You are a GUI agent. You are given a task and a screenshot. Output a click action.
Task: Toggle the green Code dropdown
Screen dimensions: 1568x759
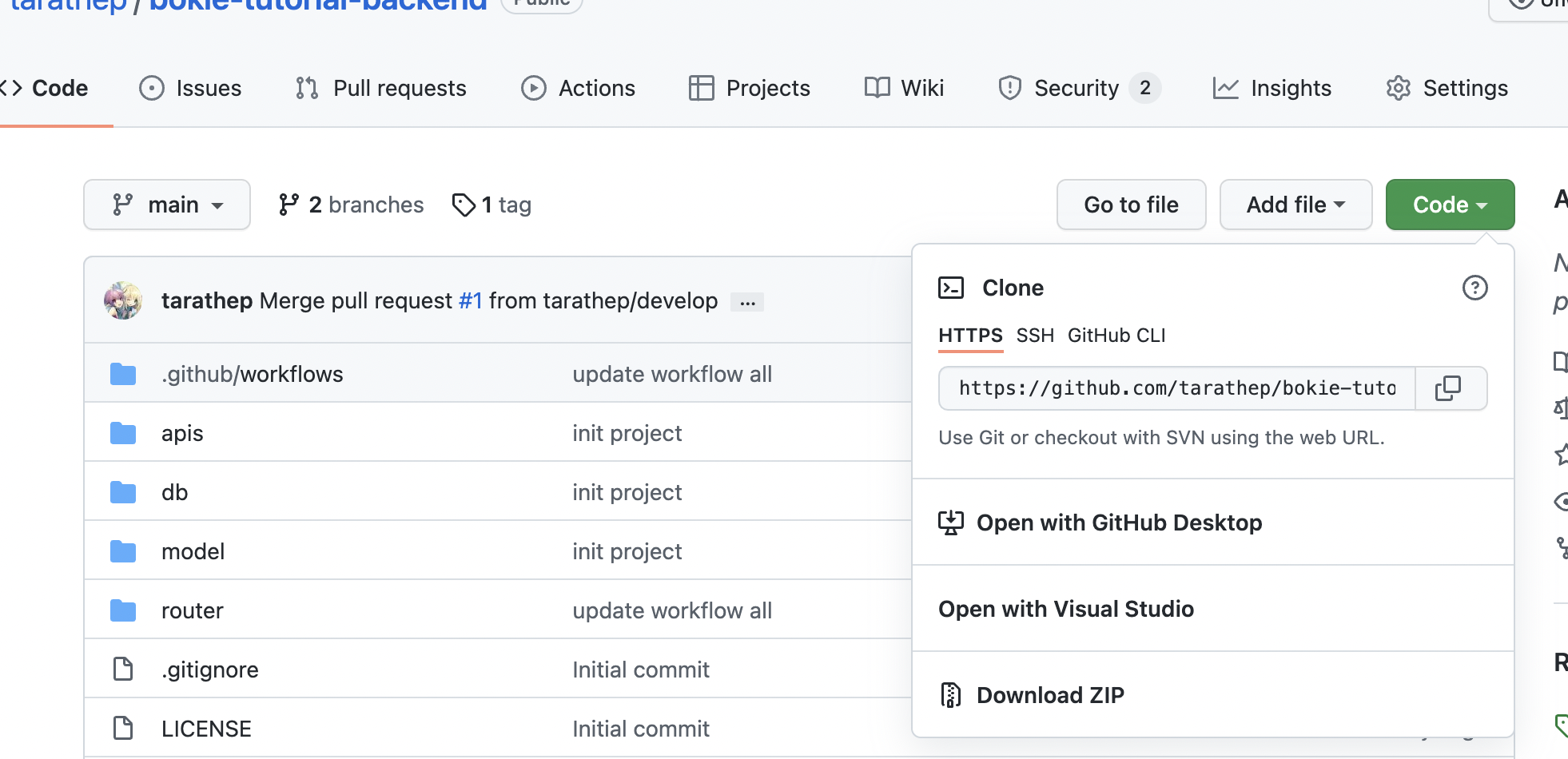1450,205
